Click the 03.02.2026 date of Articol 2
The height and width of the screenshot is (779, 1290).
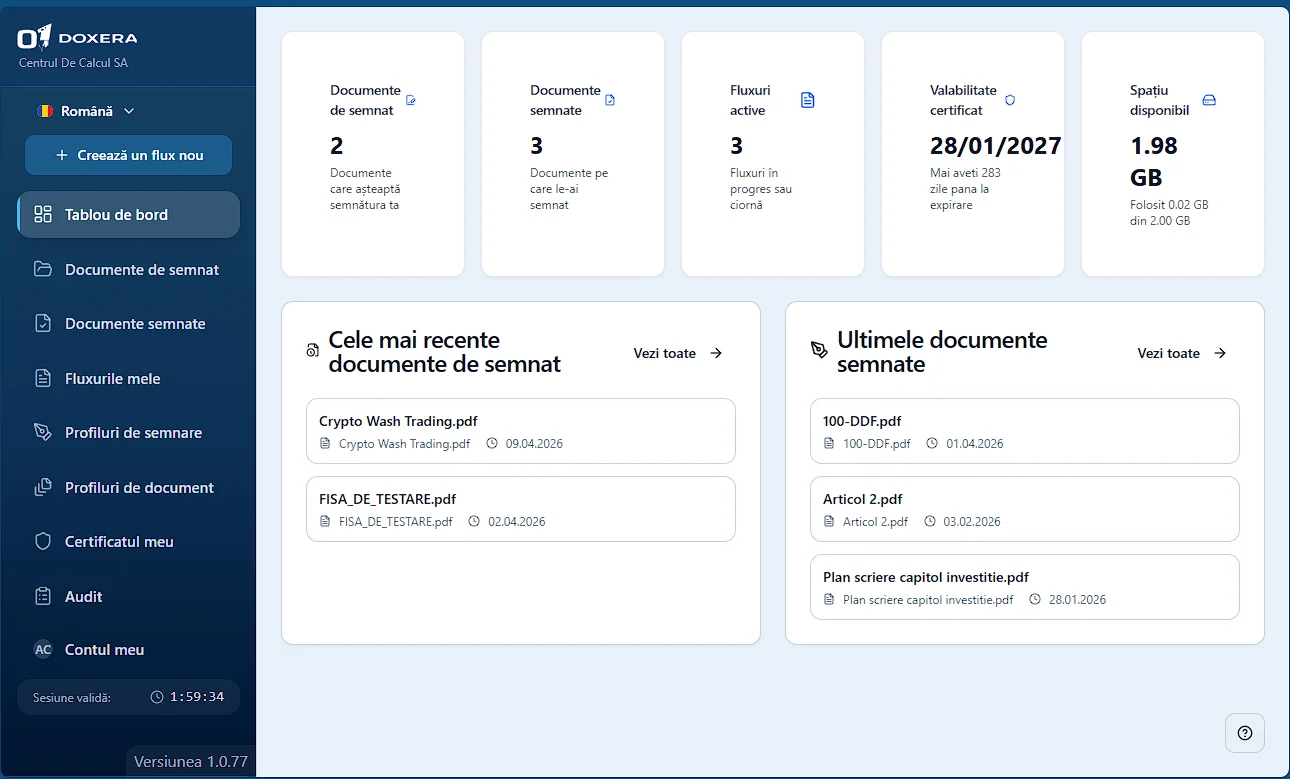pos(972,522)
